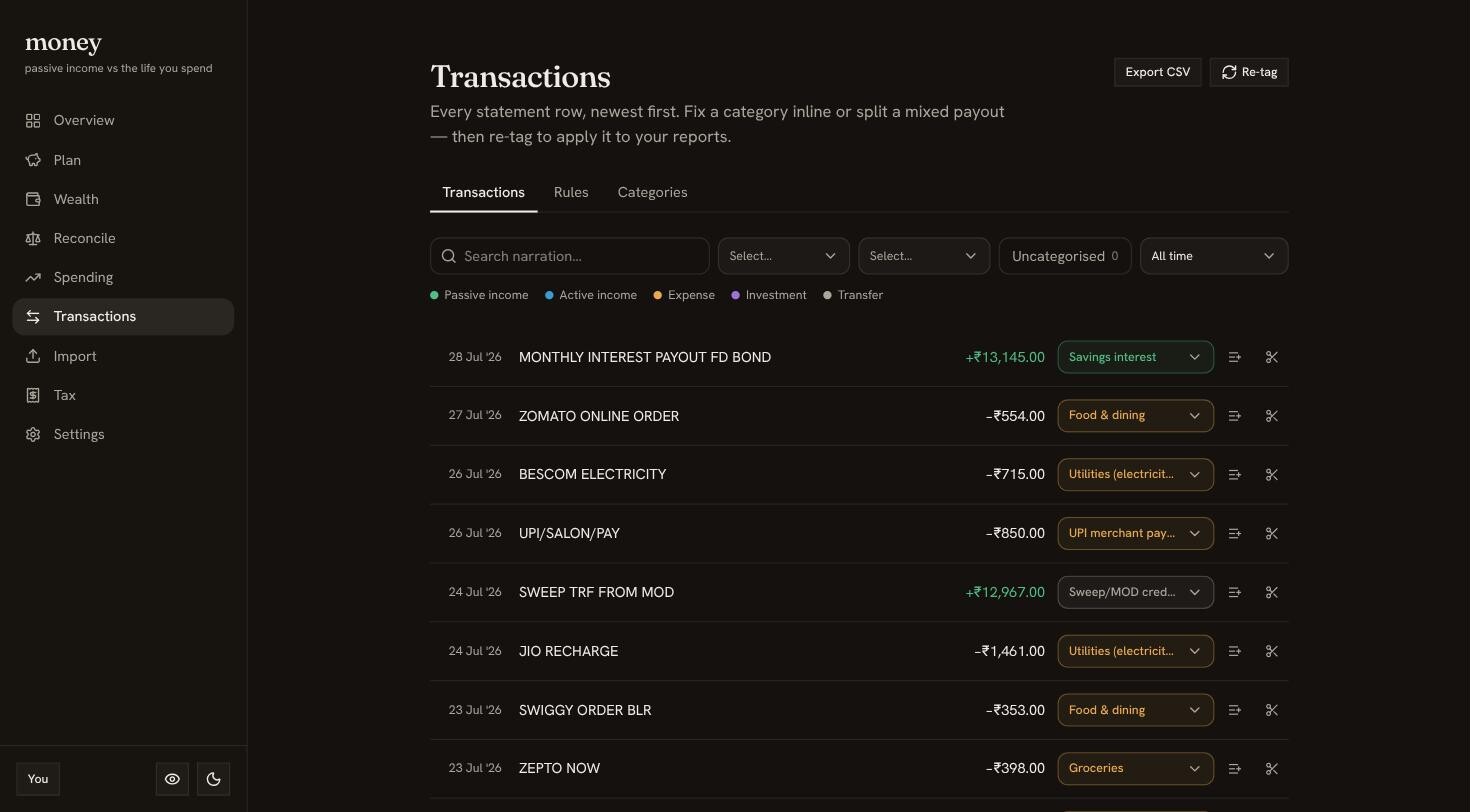Click the money app logo

tap(63, 43)
